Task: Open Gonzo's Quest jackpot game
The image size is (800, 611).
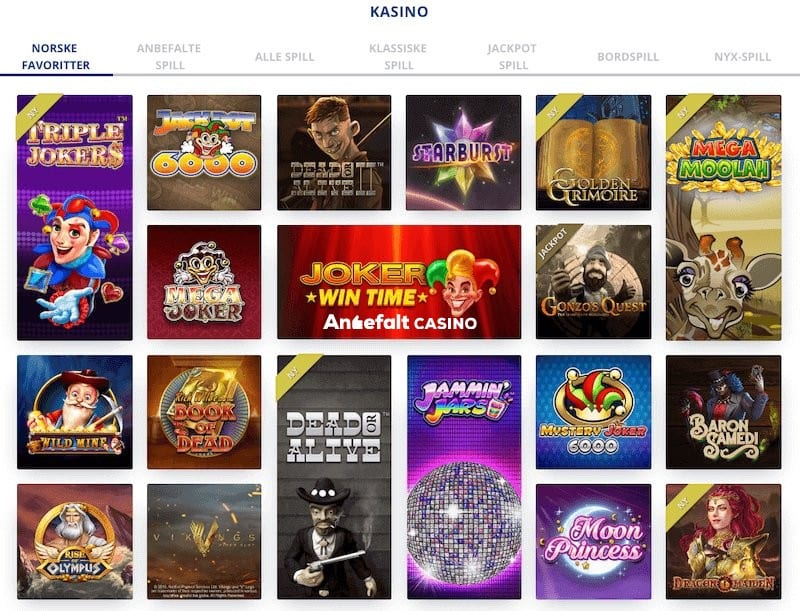Action: [593, 282]
